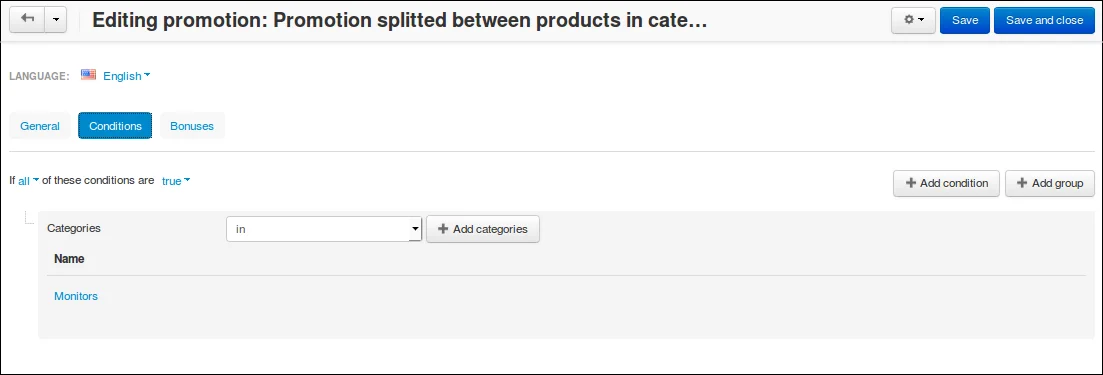The width and height of the screenshot is (1103, 375).
Task: Click the plus Add condition button
Action: click(x=946, y=183)
